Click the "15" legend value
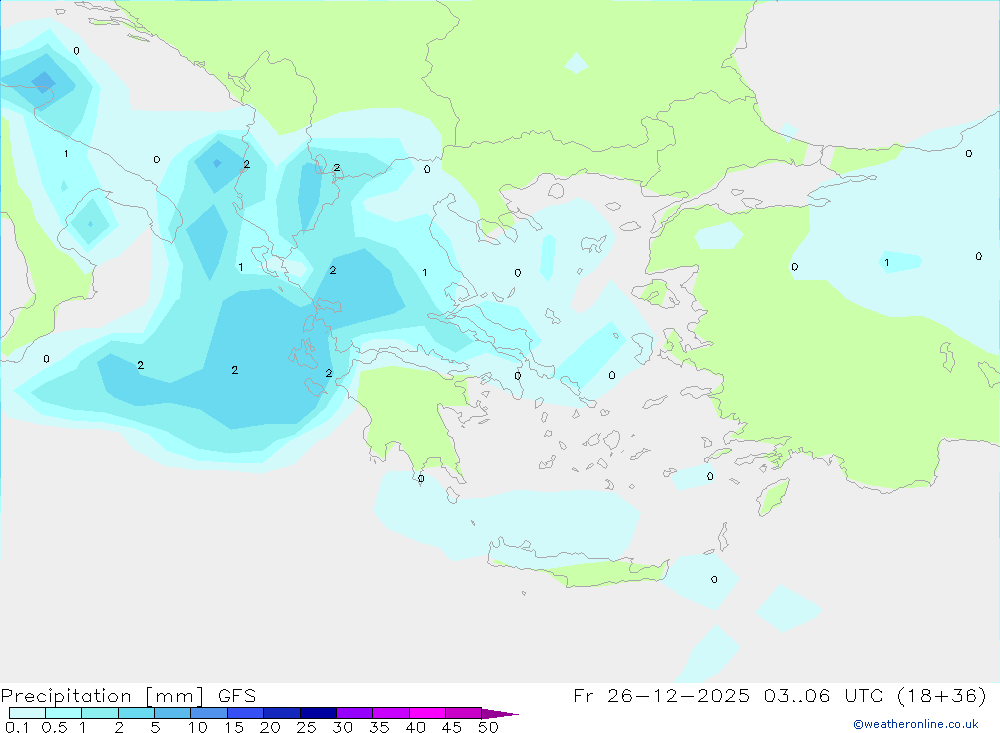Viewport: 1000px width, 733px height. [234, 727]
